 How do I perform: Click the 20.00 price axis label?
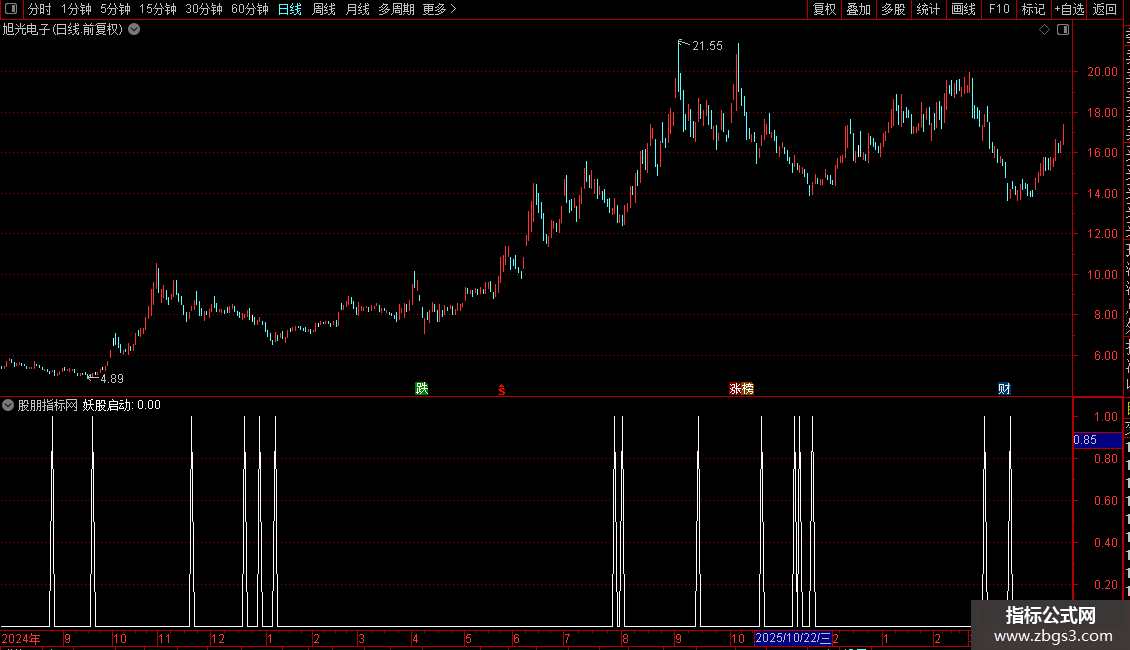click(x=1103, y=72)
